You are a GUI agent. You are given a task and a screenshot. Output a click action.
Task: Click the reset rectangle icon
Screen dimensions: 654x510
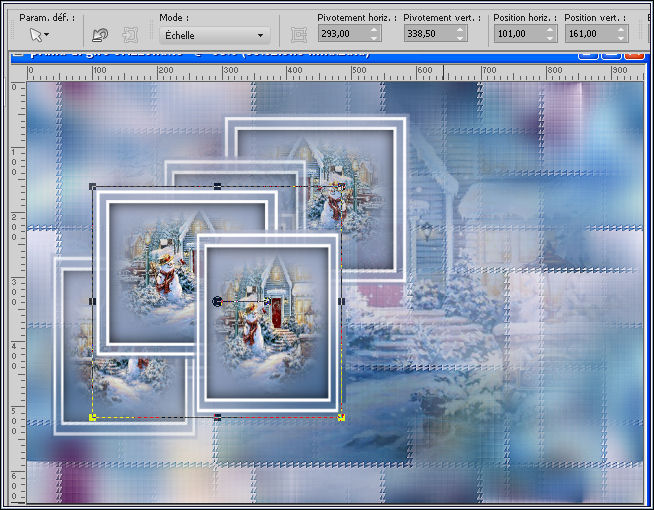point(100,35)
